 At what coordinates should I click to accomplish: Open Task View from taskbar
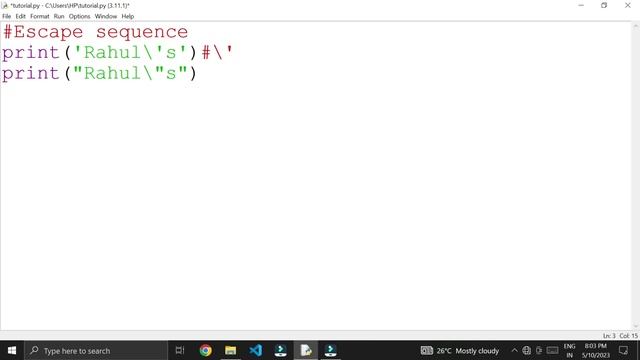(x=180, y=351)
